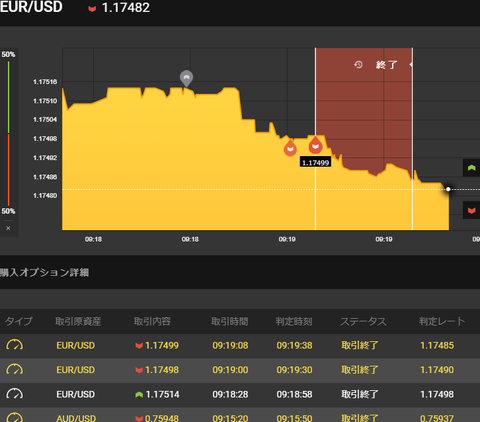Click the green portion of sentiment bar

[x=8, y=97]
